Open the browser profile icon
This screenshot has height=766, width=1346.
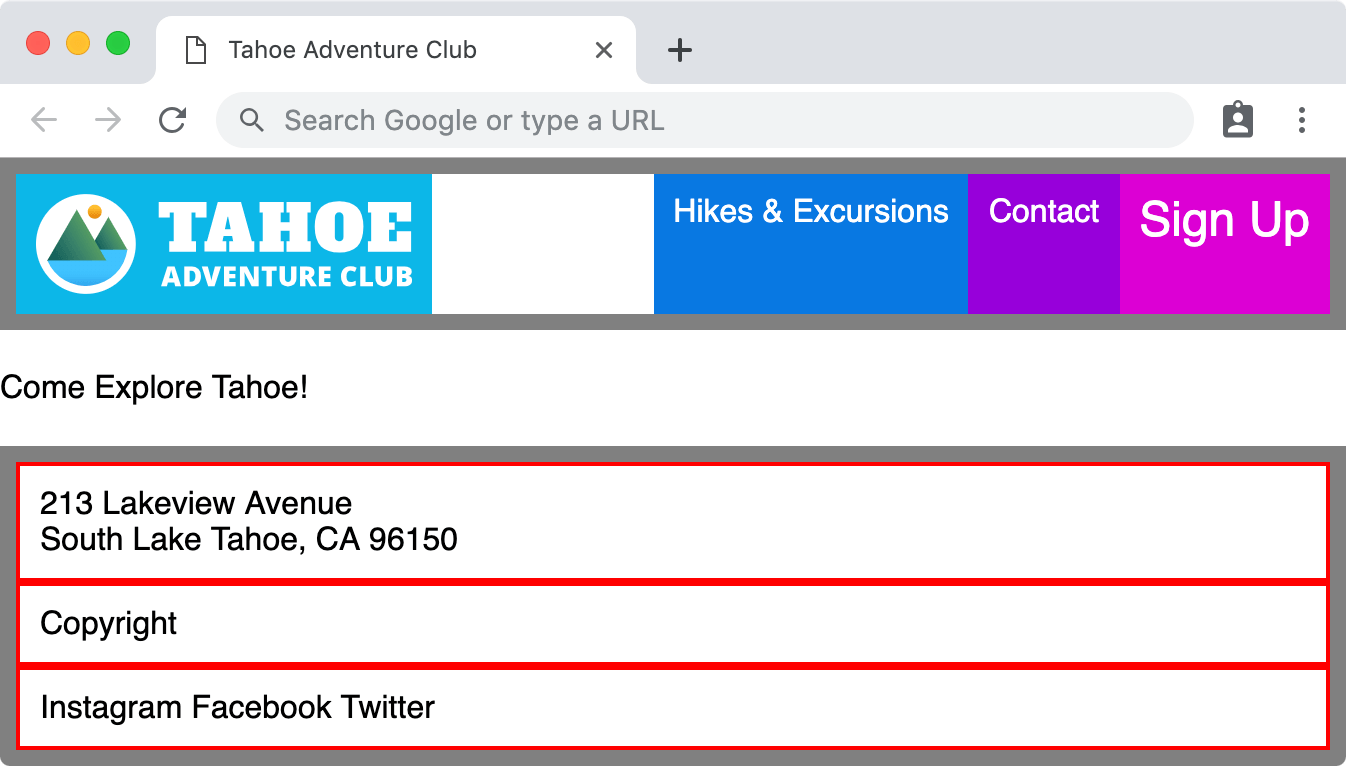pos(1237,121)
